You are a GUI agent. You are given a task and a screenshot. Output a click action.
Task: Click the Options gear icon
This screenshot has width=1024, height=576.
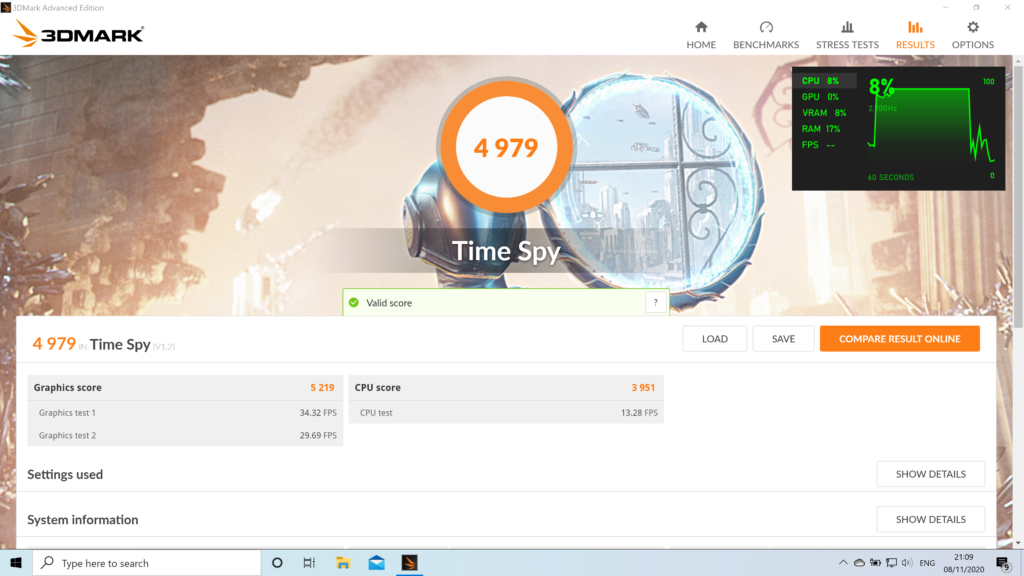click(973, 27)
